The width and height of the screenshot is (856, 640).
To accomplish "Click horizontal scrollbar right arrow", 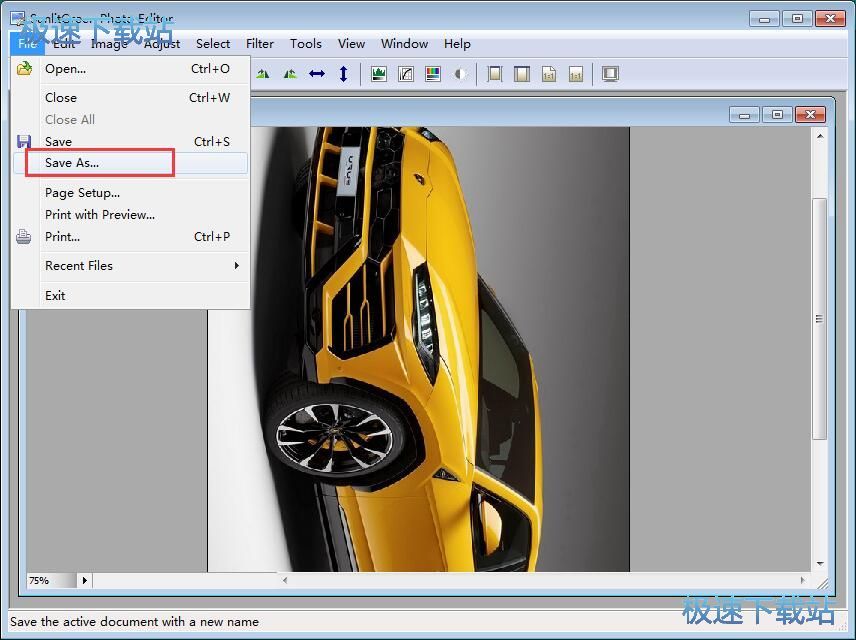I will [802, 580].
